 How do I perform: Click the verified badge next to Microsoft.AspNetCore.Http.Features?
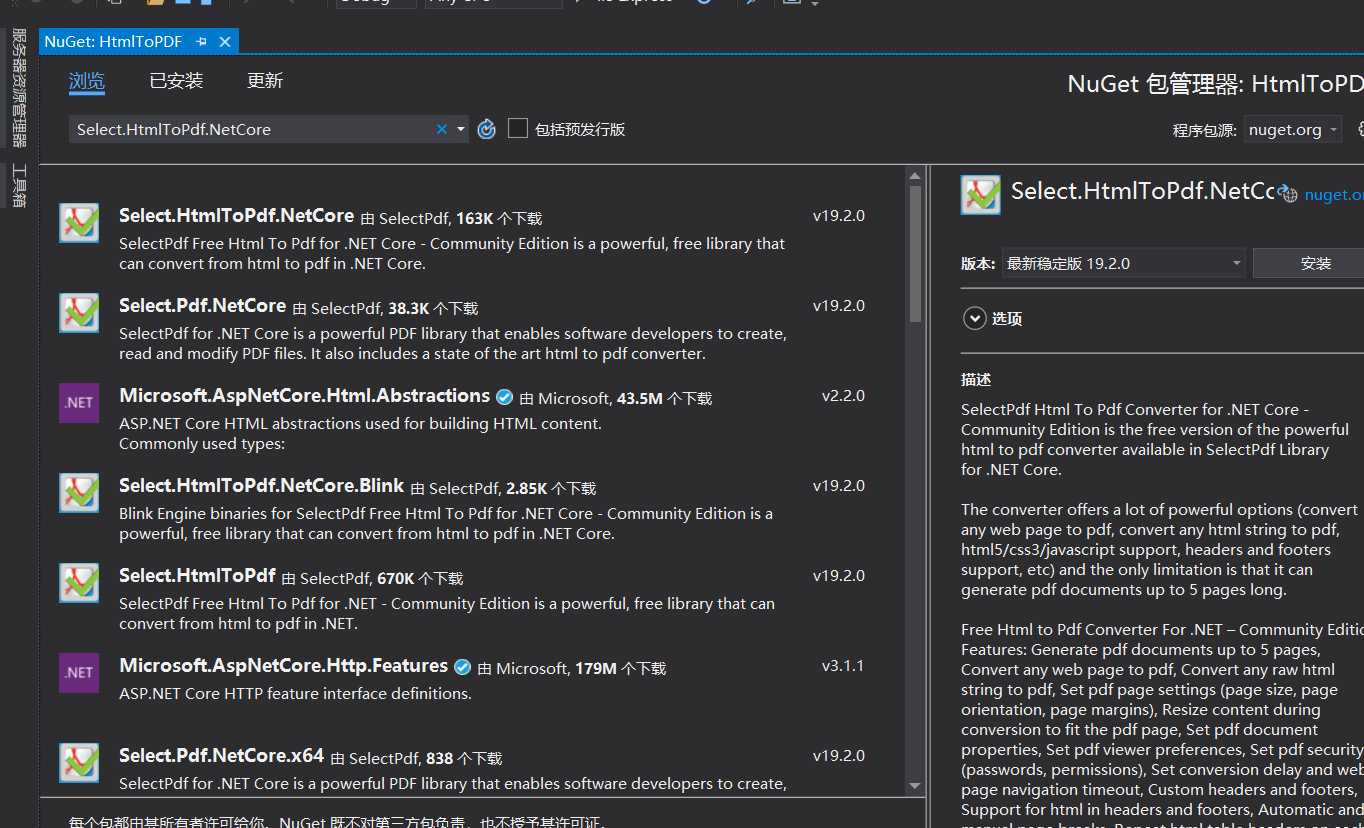462,667
